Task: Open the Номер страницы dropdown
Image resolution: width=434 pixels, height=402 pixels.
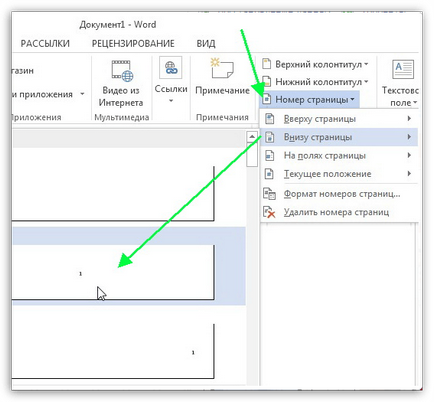Action: (309, 99)
